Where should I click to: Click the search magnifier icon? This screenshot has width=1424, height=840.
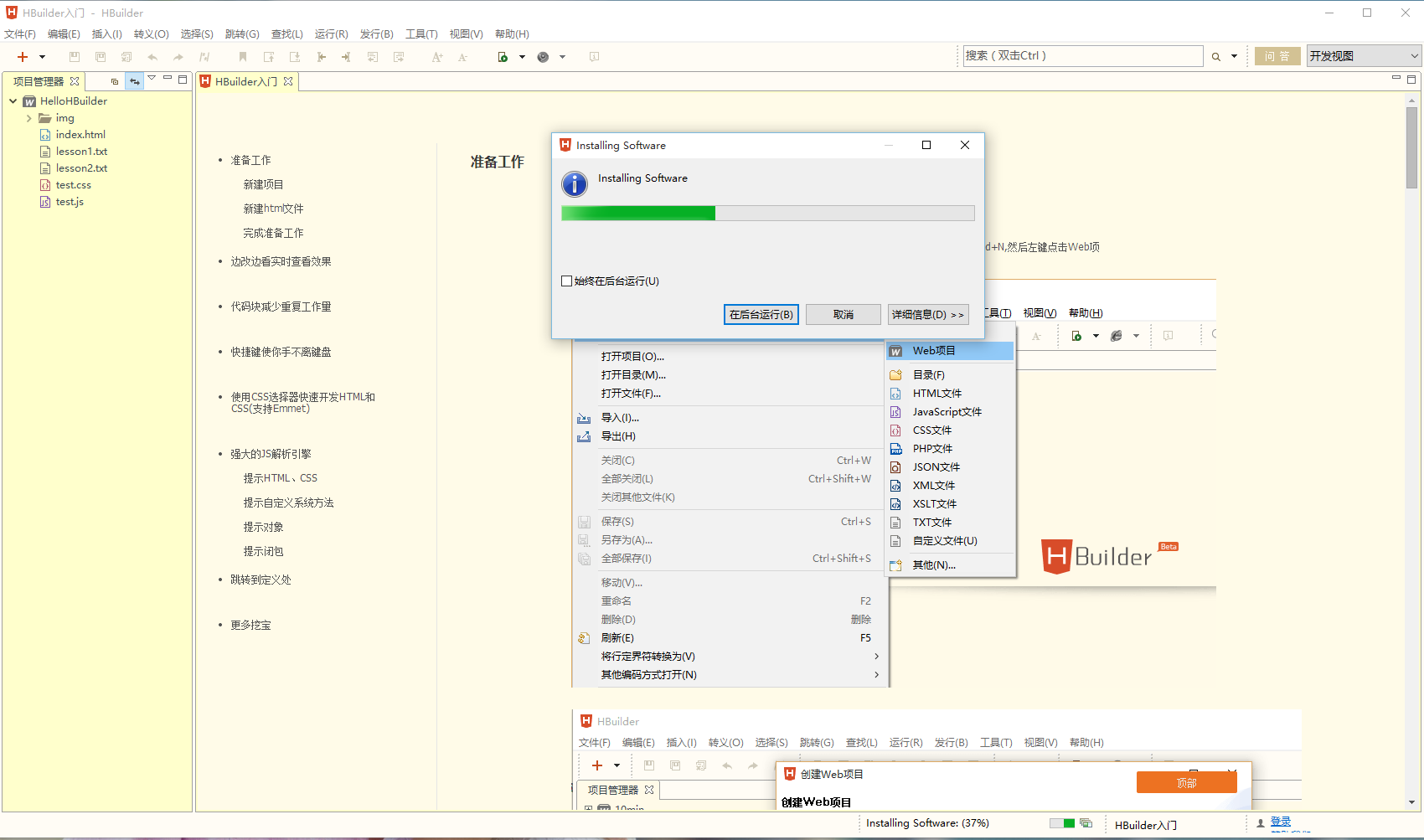click(x=1216, y=55)
